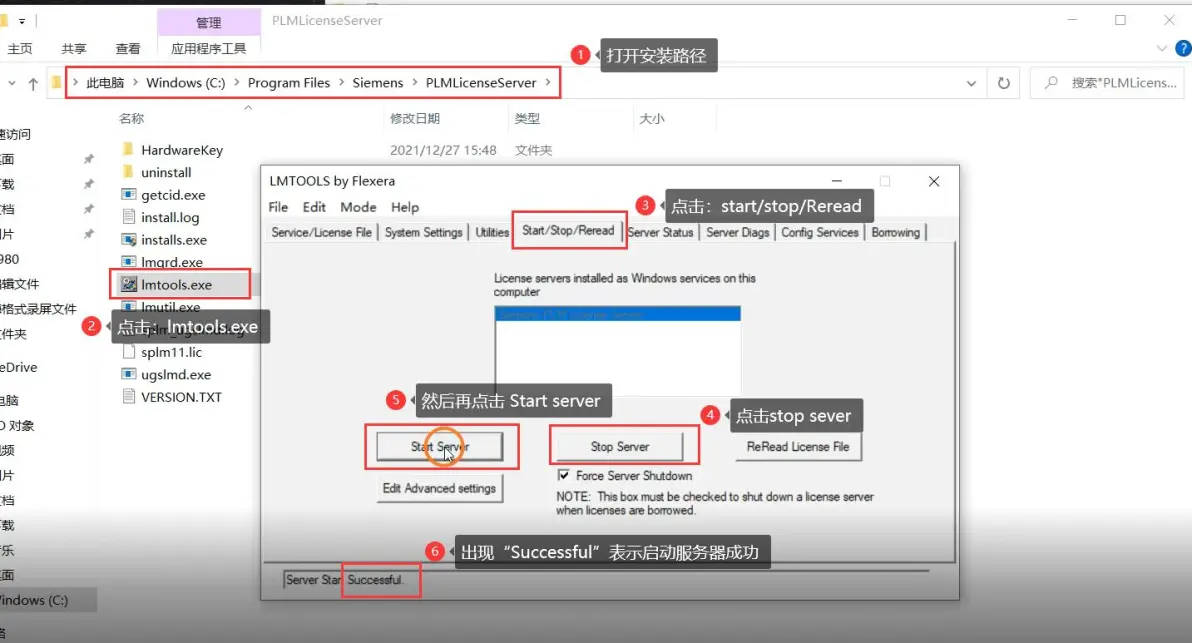Screen dimensions: 1192x643
Task: Open Edit Advanced settings
Action: pos(439,488)
